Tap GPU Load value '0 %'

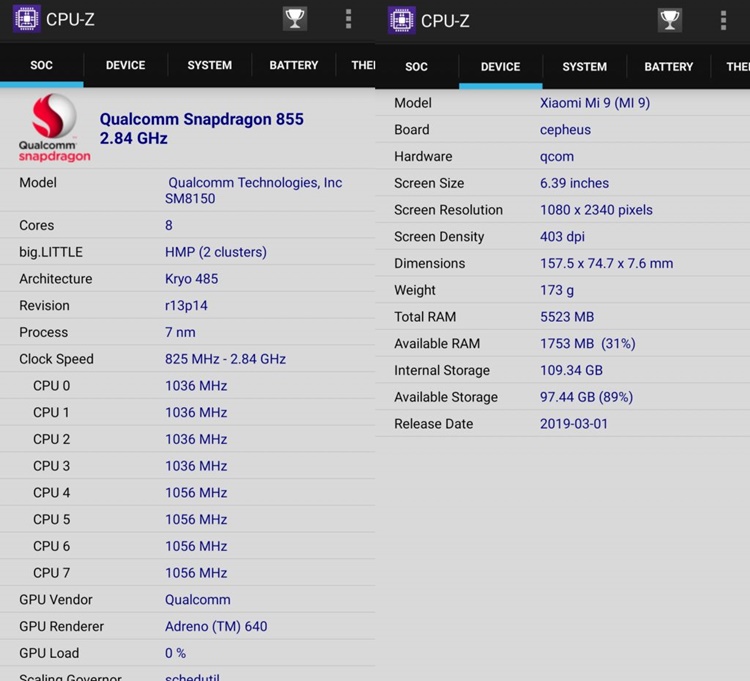[175, 653]
